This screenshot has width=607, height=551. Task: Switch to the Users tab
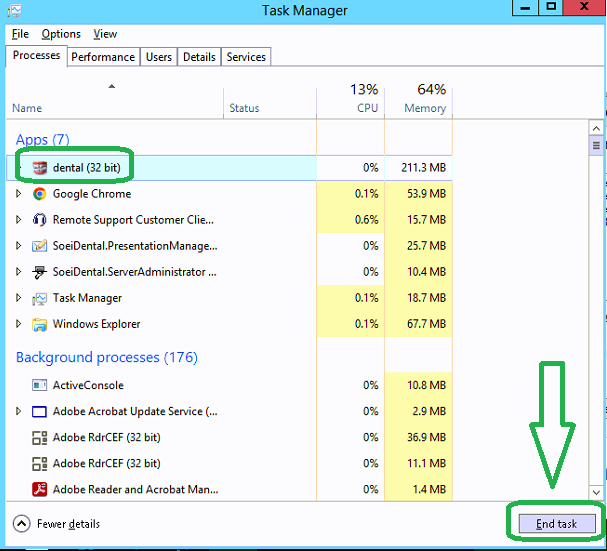point(159,57)
